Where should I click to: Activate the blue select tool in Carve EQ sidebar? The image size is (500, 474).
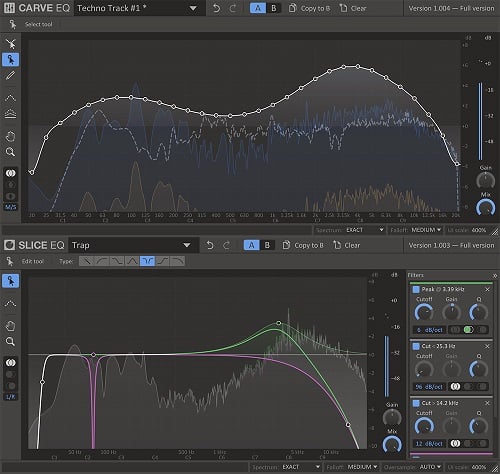pyautogui.click(x=10, y=60)
